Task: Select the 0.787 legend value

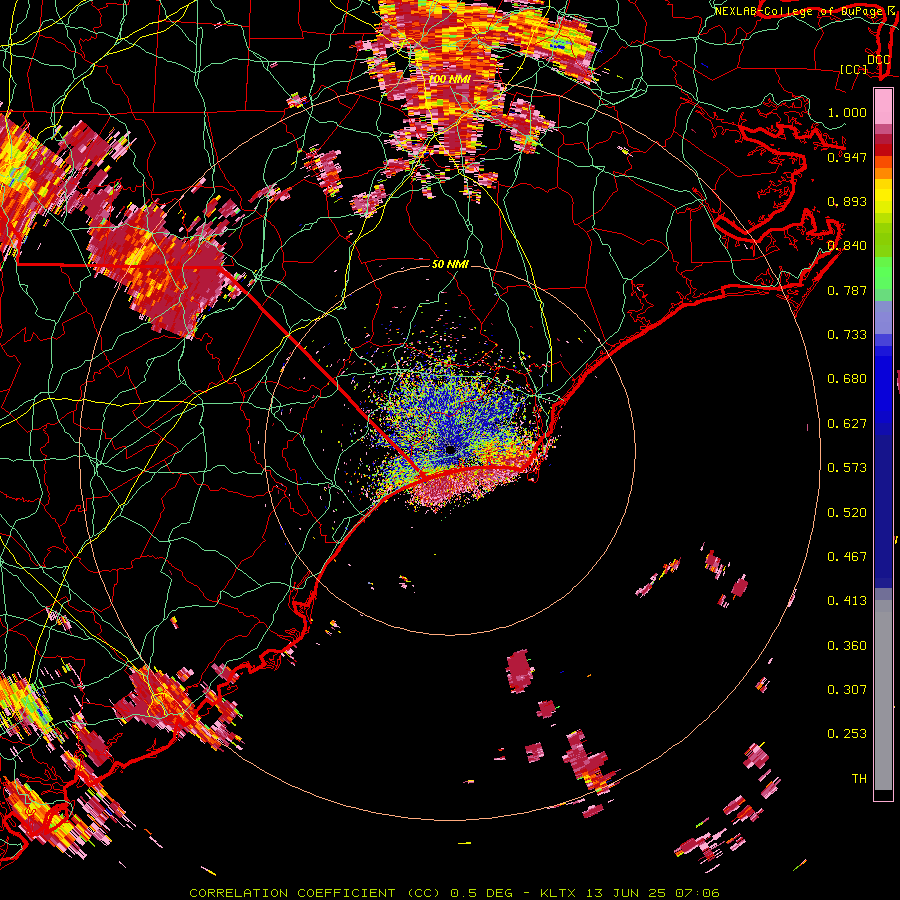Action: [x=847, y=290]
